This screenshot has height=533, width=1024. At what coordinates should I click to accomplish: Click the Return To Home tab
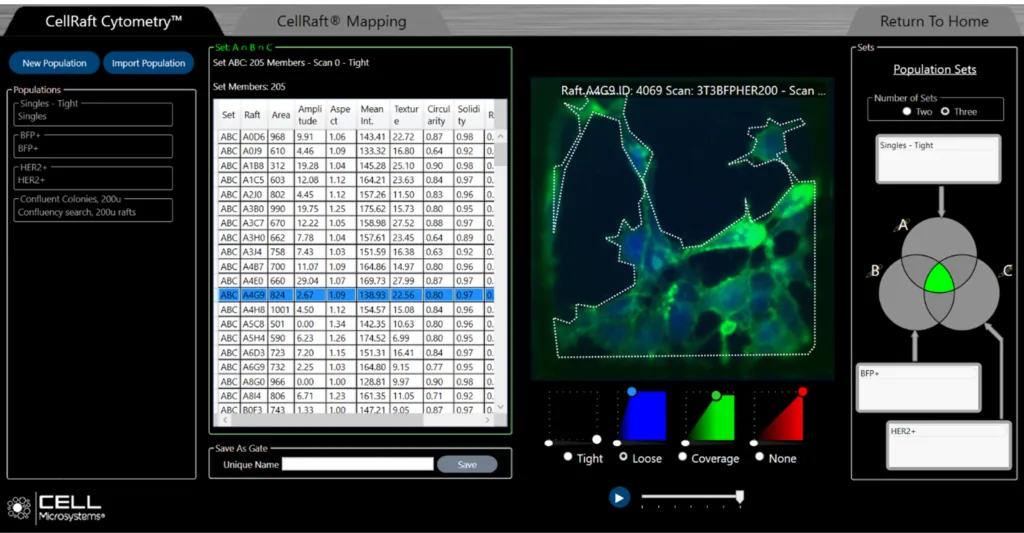[x=934, y=22]
